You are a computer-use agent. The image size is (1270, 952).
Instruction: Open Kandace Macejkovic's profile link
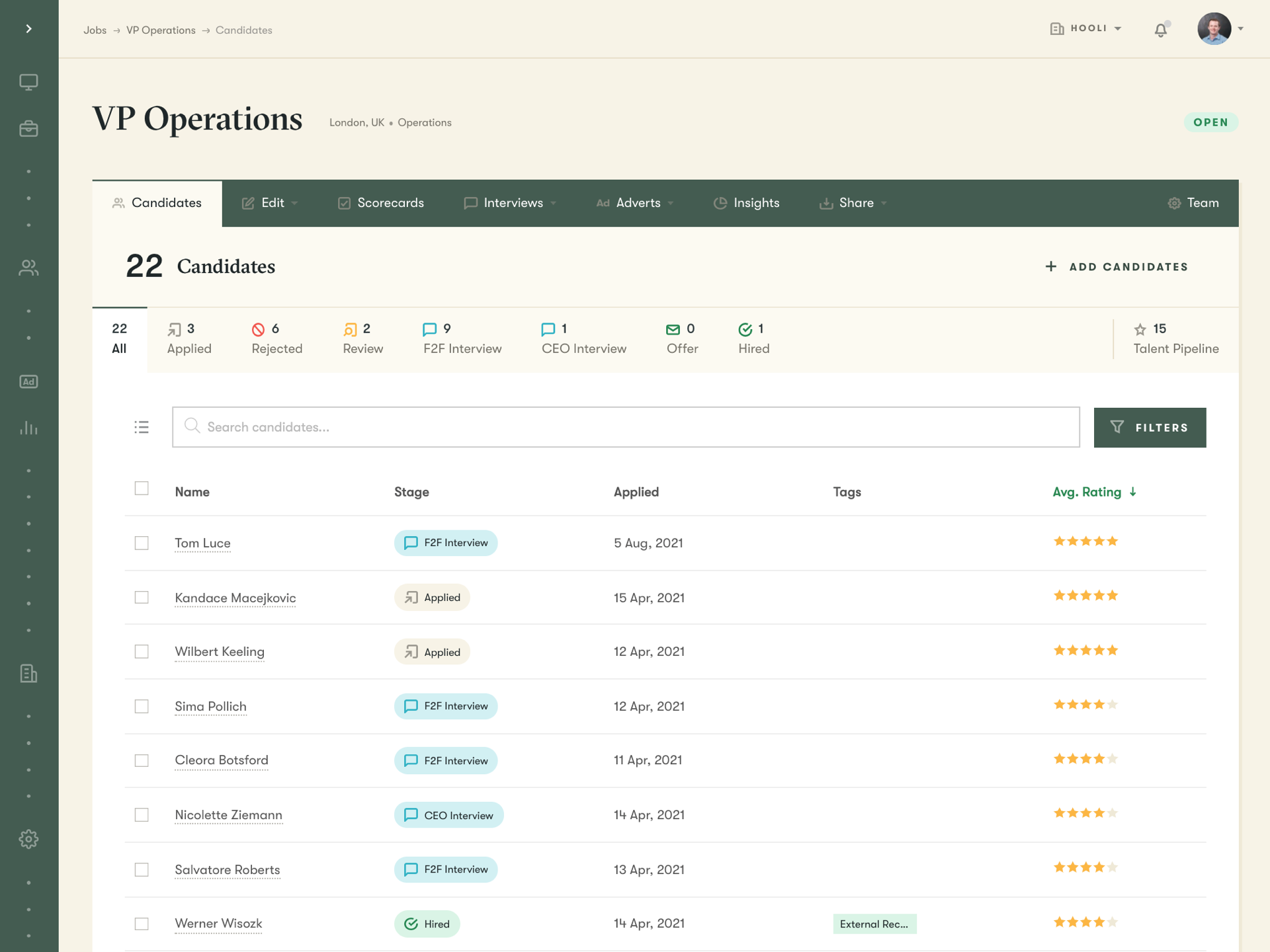pyautogui.click(x=235, y=598)
